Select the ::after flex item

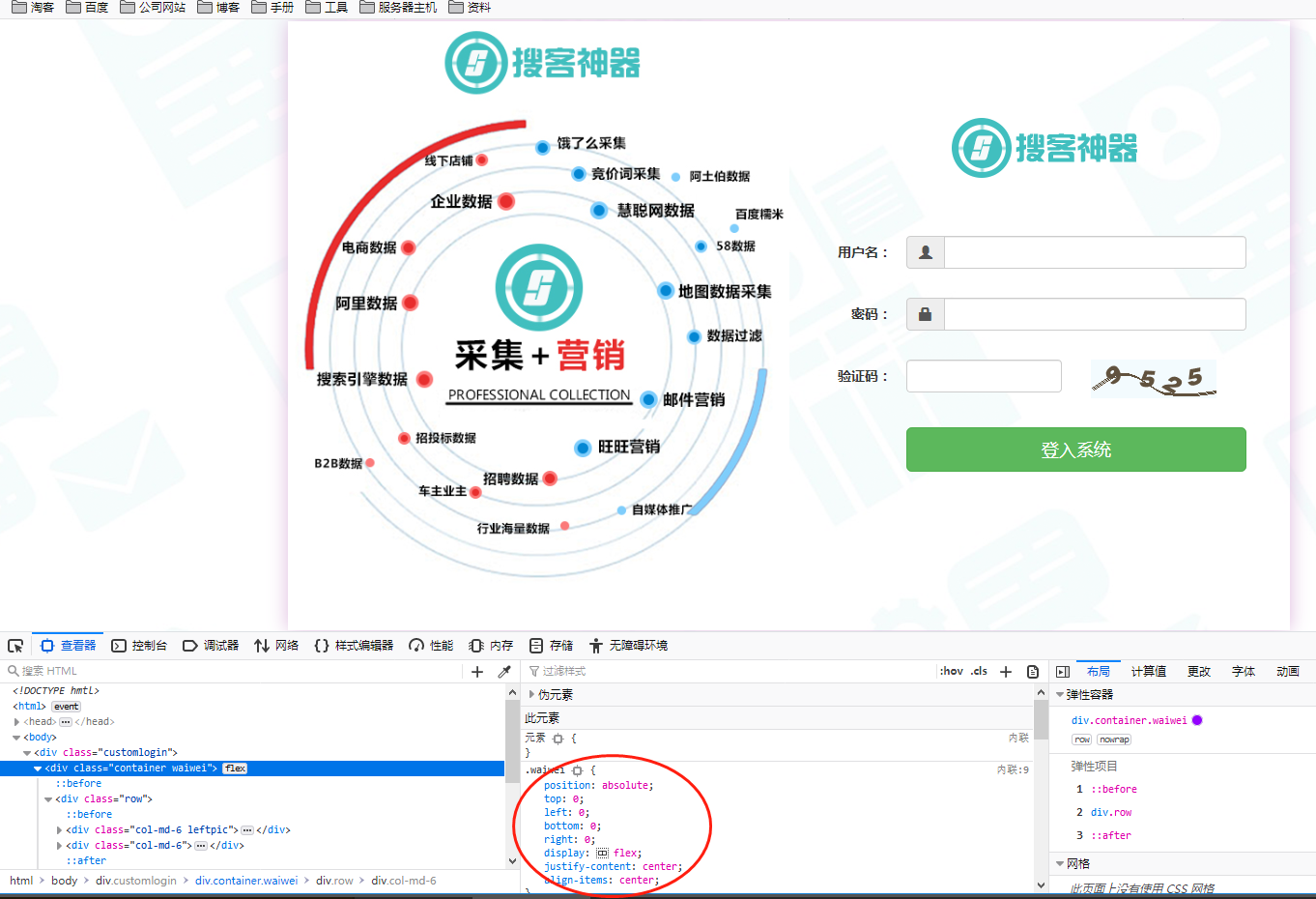[x=1111, y=835]
